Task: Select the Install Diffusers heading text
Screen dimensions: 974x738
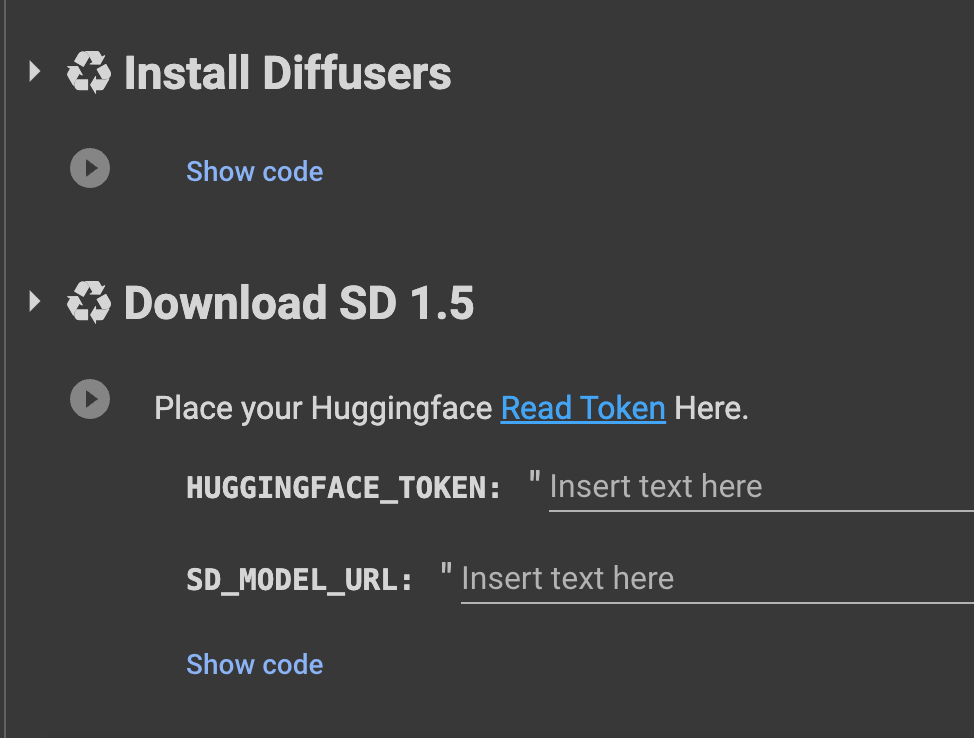Action: point(288,73)
